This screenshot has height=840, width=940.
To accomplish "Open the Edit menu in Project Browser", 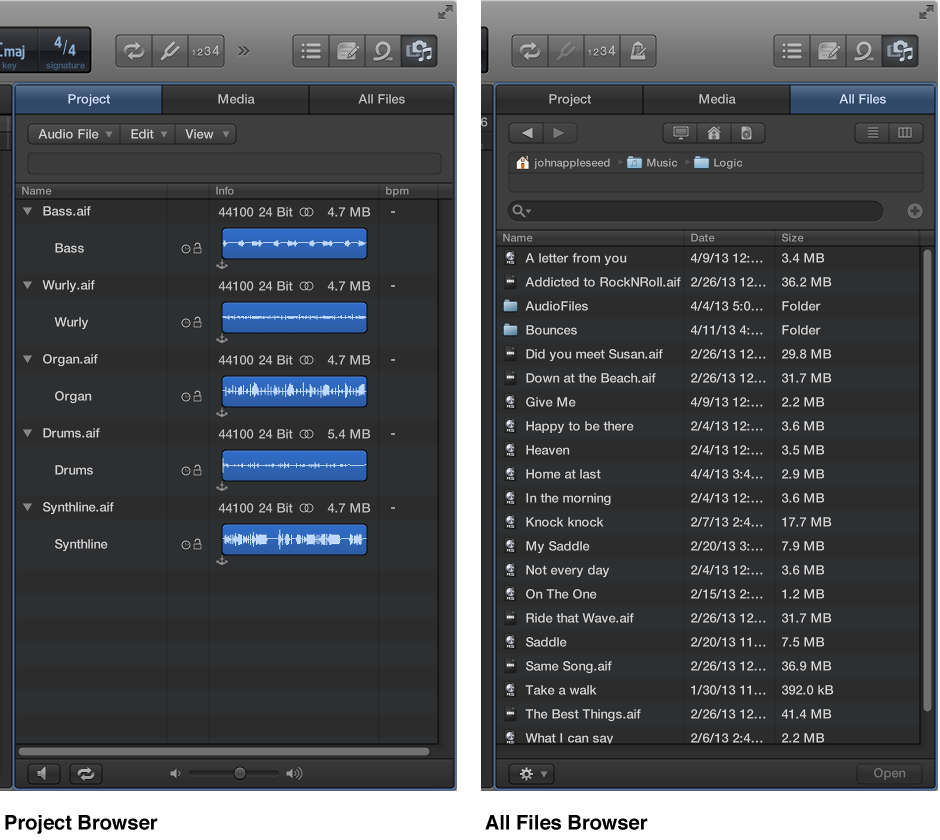I will pos(147,133).
